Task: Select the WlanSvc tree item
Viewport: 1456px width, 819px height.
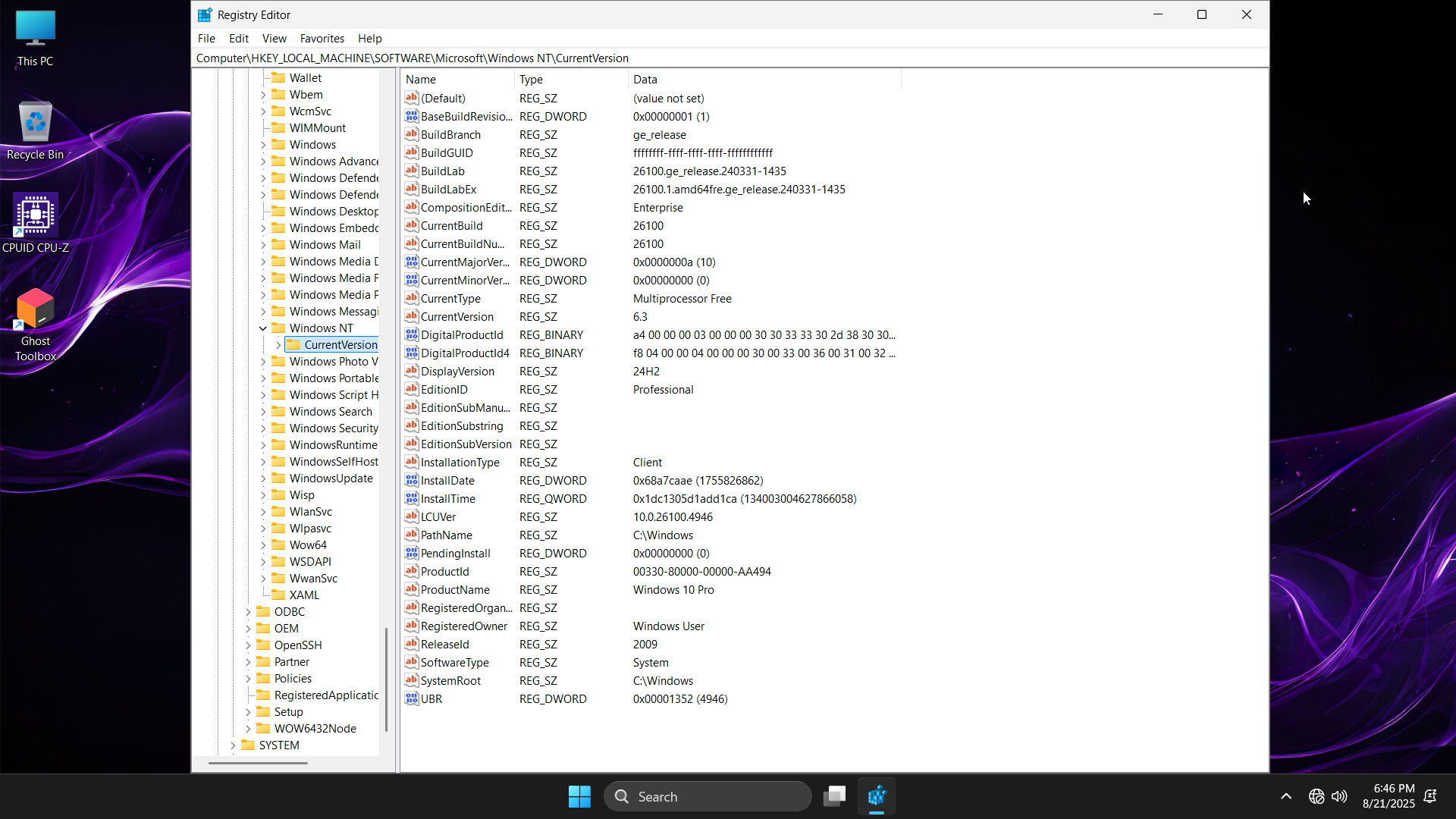Action: click(x=311, y=512)
